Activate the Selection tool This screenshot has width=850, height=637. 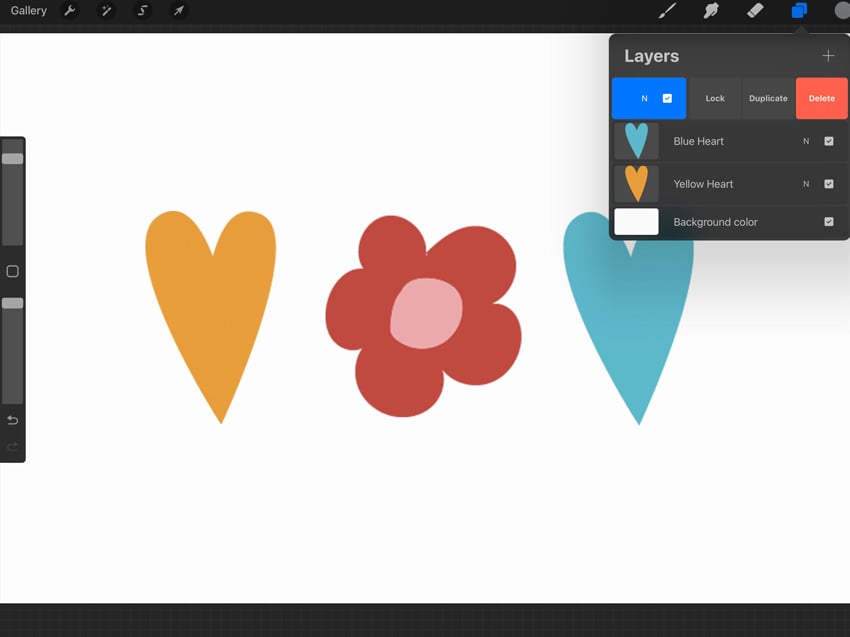(143, 11)
